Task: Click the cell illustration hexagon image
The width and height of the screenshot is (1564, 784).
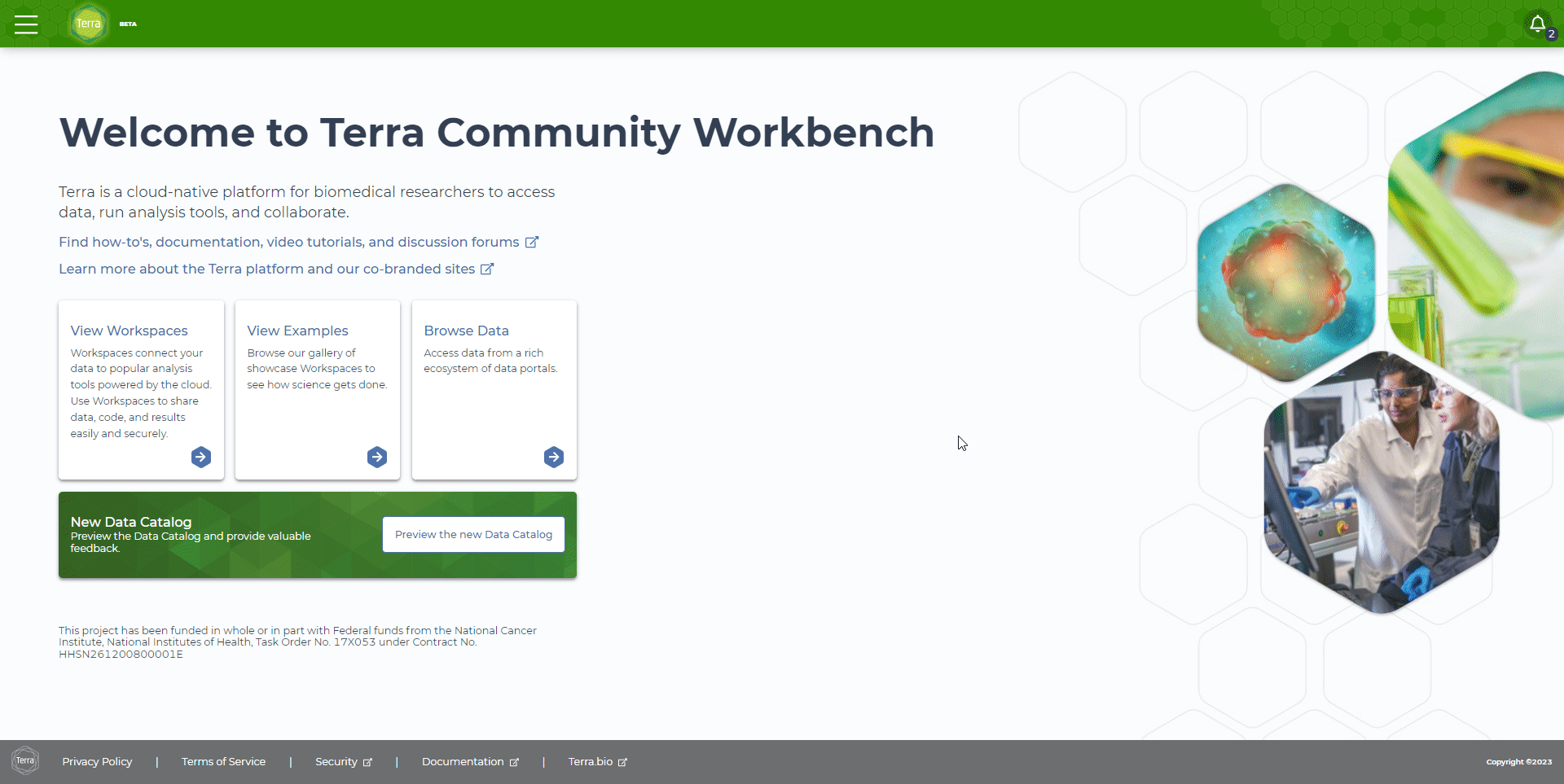Action: click(x=1285, y=282)
